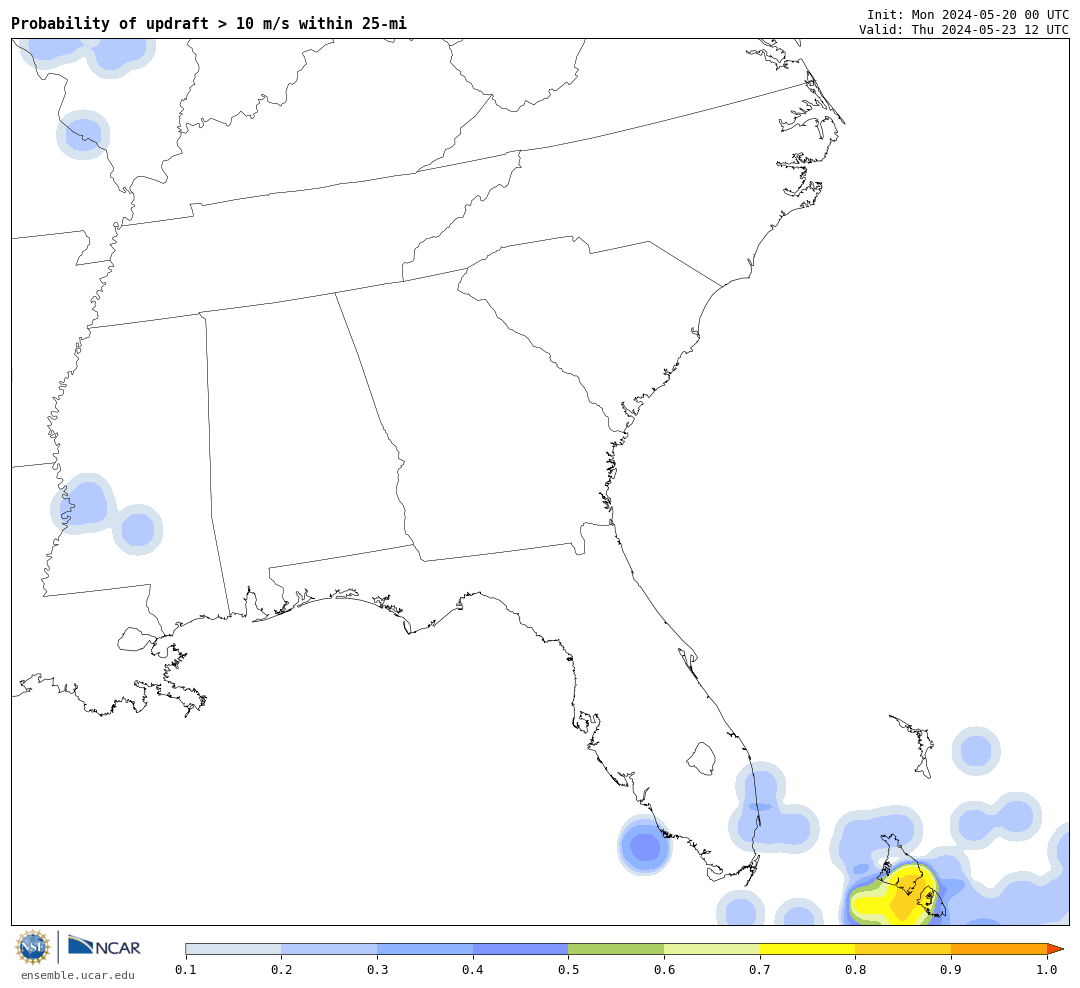Open the ensemble.ucar.edu text
The image size is (1080, 988).
coord(78,975)
